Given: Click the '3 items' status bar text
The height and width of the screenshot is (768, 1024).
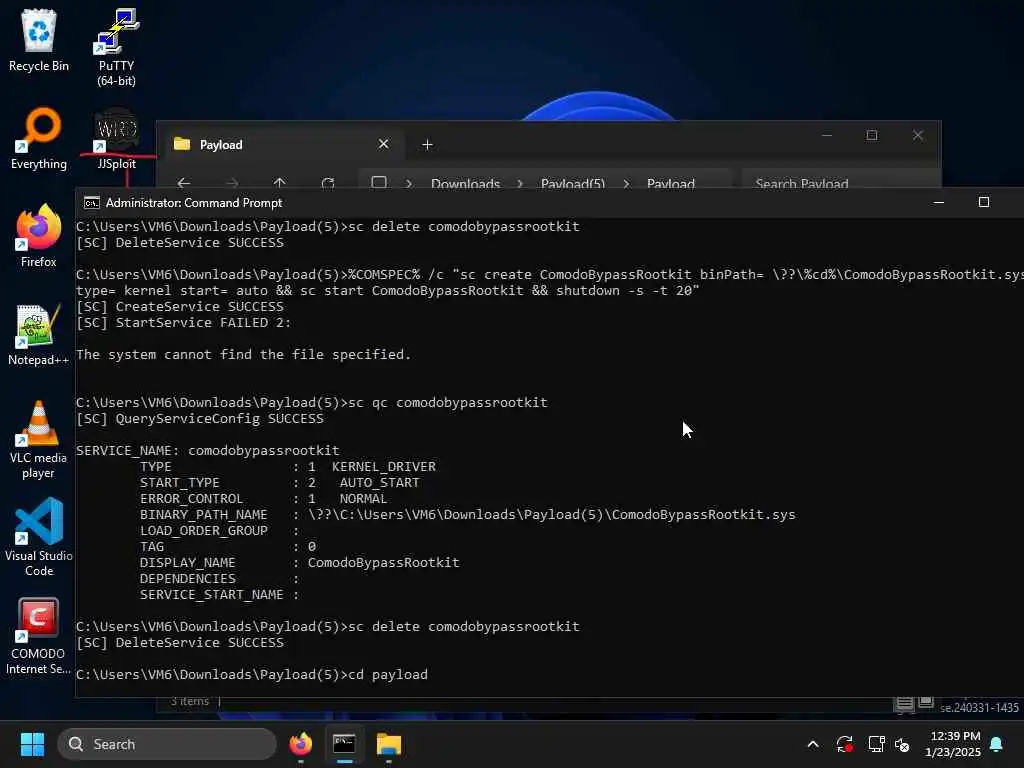Looking at the screenshot, I should [190, 702].
